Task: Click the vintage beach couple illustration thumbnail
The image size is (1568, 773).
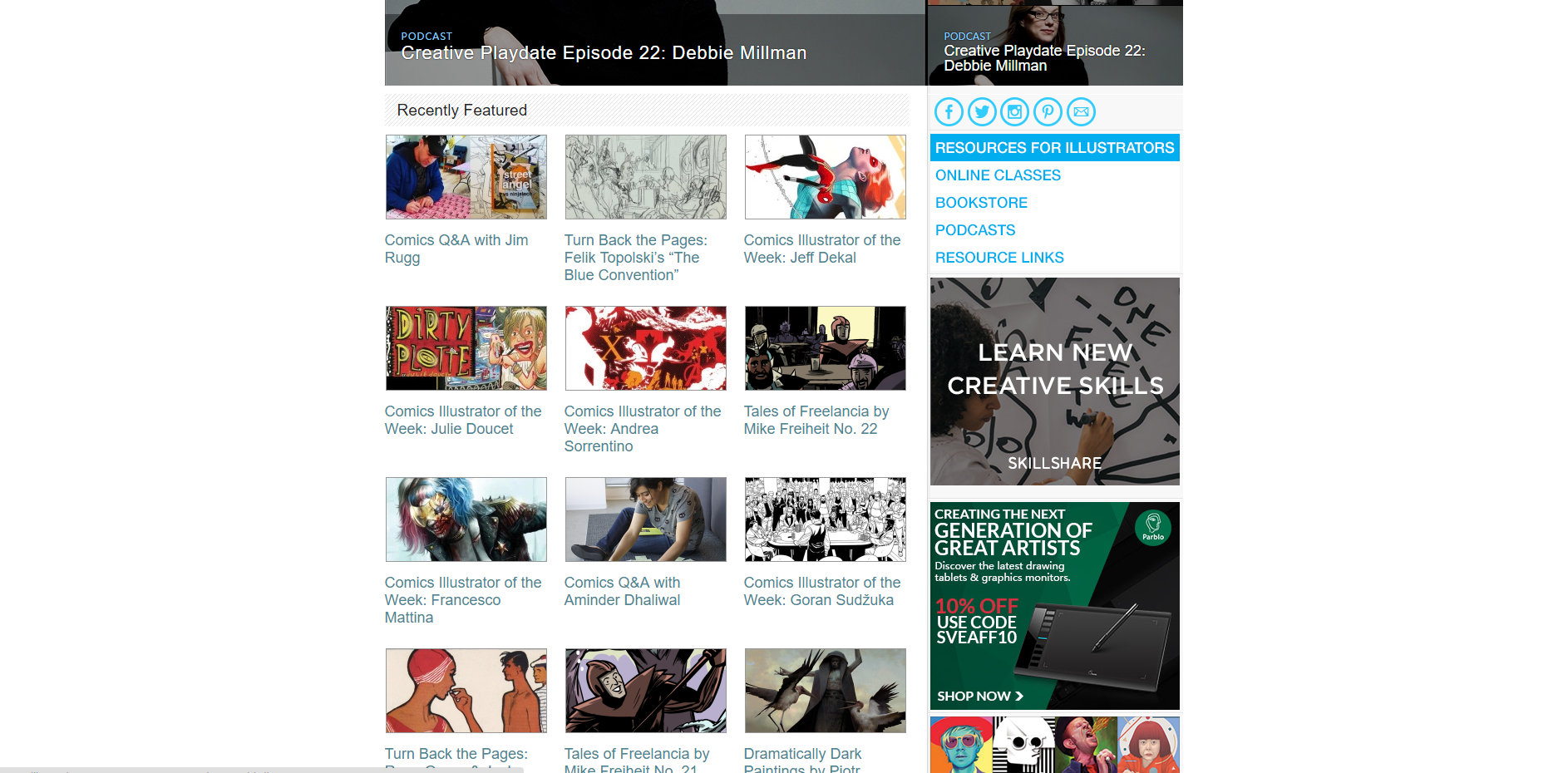Action: pyautogui.click(x=466, y=691)
